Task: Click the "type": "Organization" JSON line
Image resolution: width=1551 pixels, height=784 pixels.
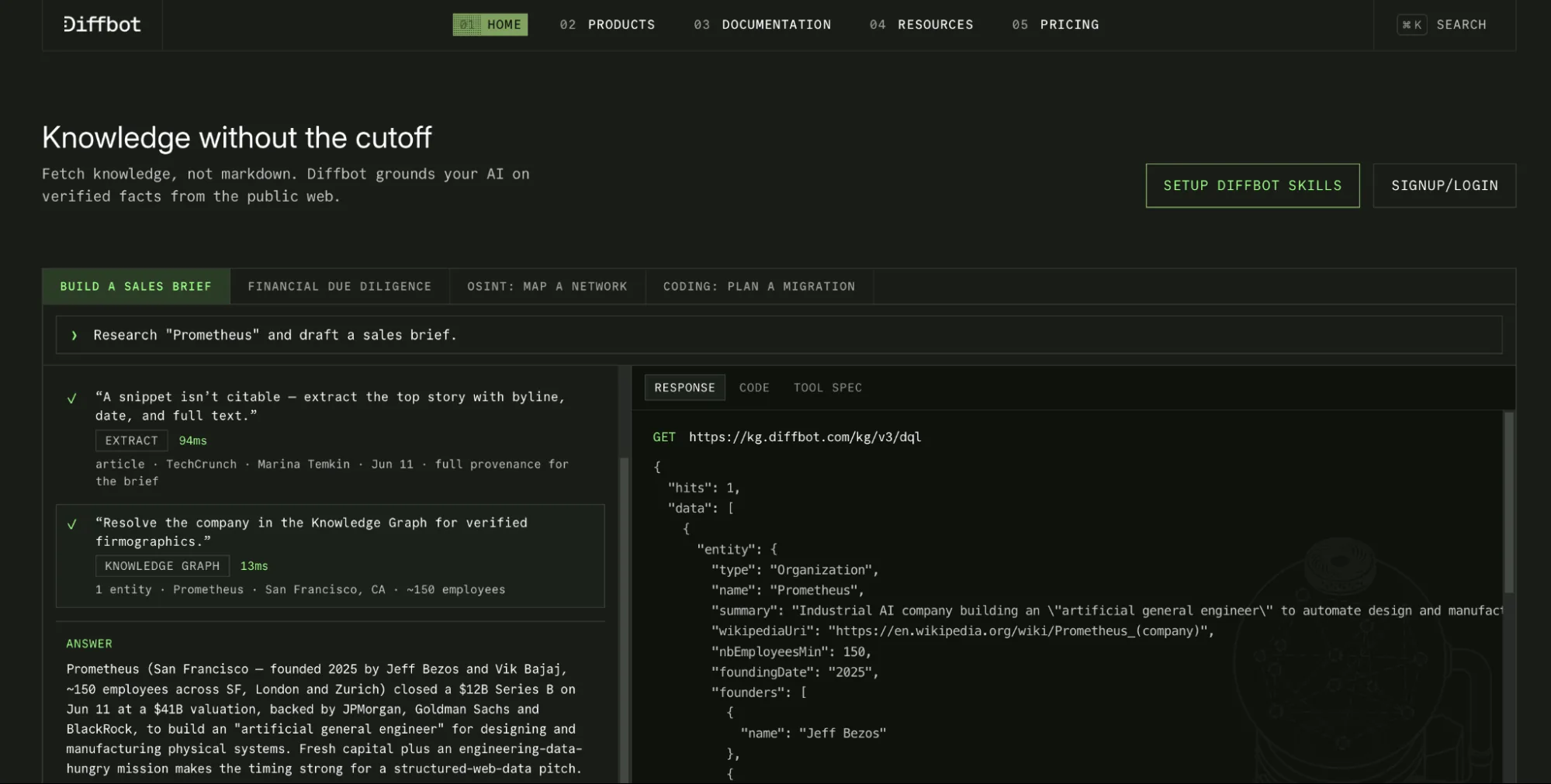Action: 795,570
